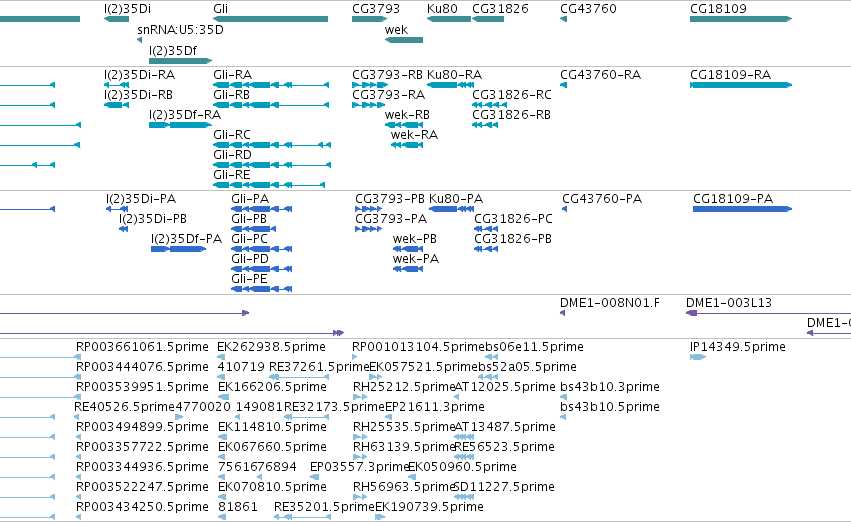Select the CG43760 gene label
Screen dimensions: 851x522
tap(588, 9)
